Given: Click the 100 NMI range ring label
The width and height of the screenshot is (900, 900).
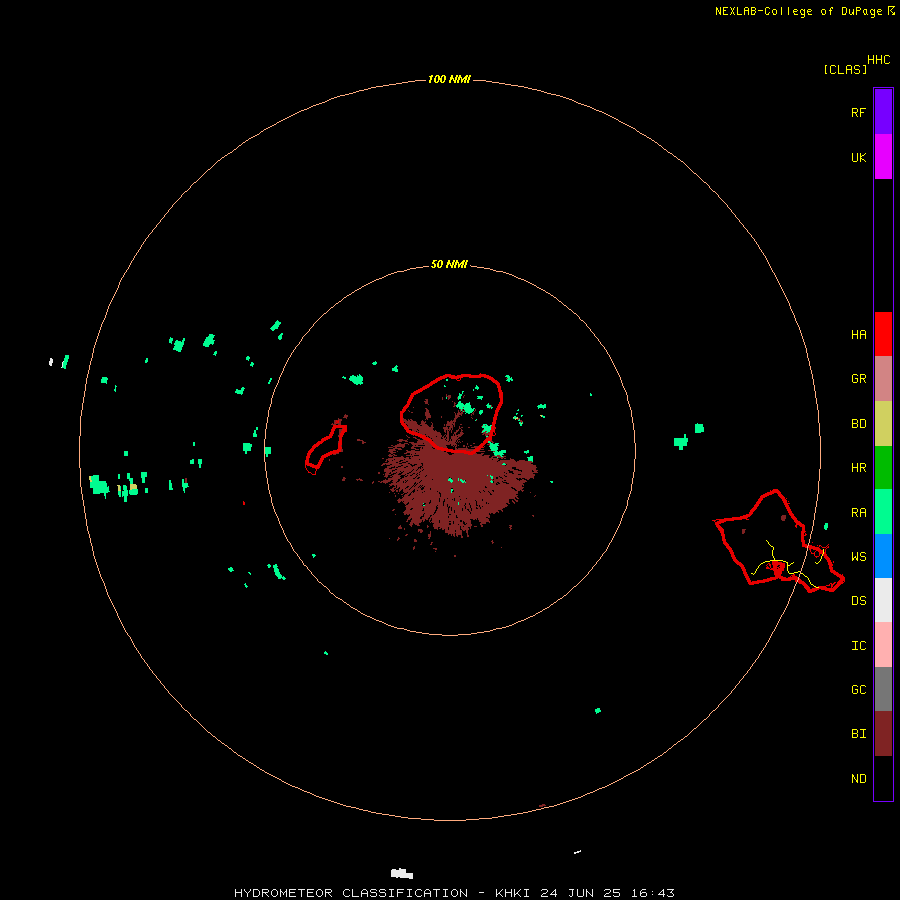Looking at the screenshot, I should click(449, 79).
